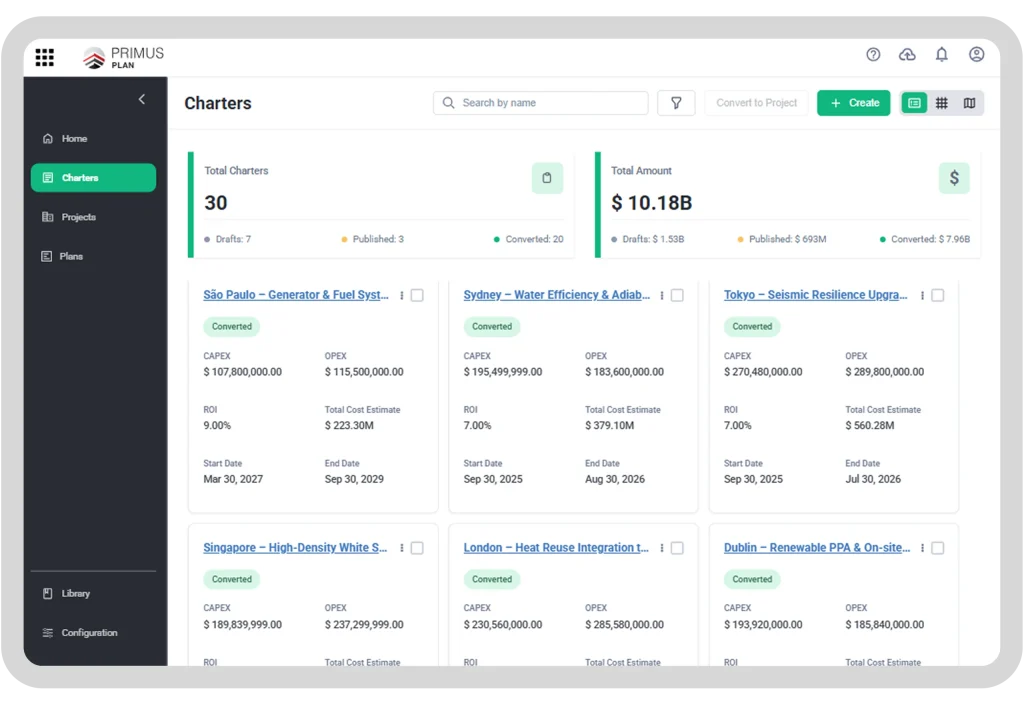Switch to map view icon

tap(969, 103)
